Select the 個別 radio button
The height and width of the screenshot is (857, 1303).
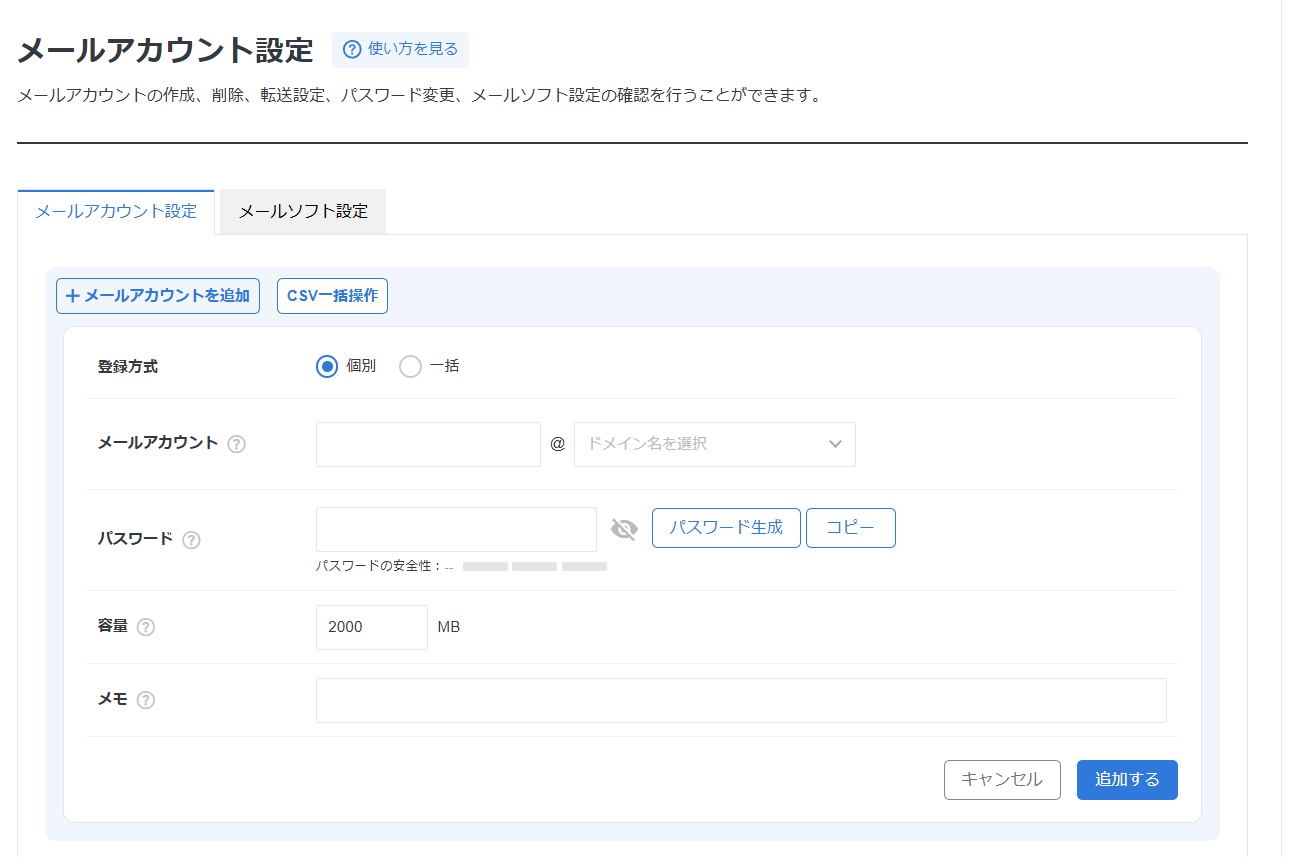(x=326, y=366)
